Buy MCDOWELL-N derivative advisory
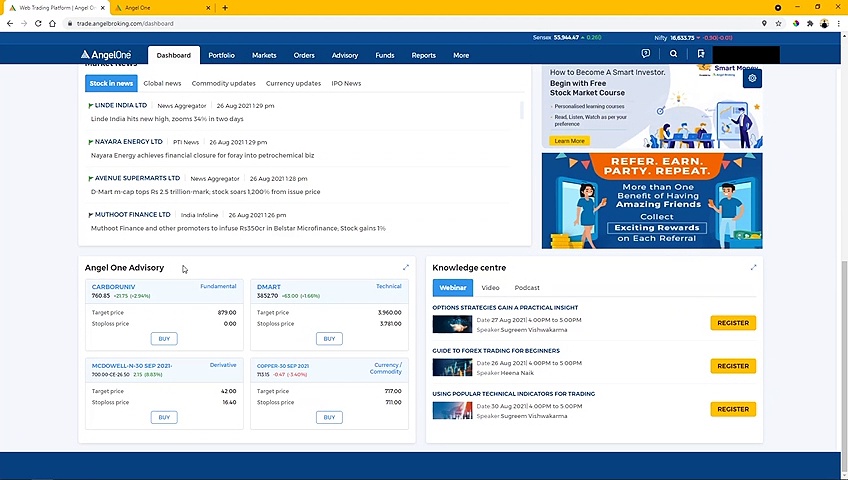848x480 pixels. 164,417
